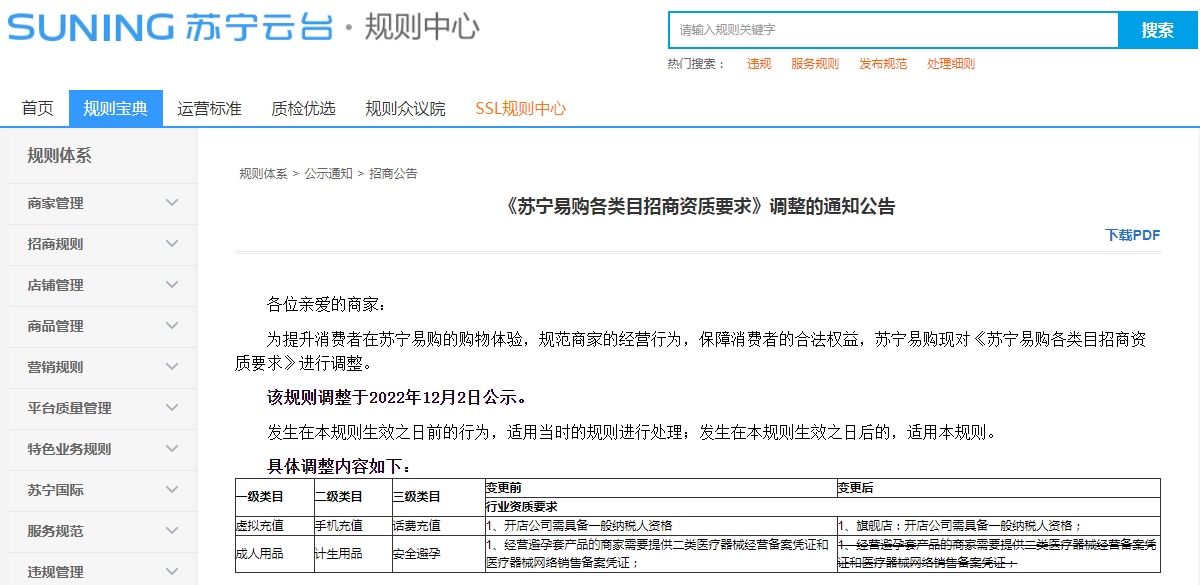This screenshot has height=585, width=1200.
Task: Click the bold line 该规则调整于2022年12月2日公示。
Action: (397, 397)
